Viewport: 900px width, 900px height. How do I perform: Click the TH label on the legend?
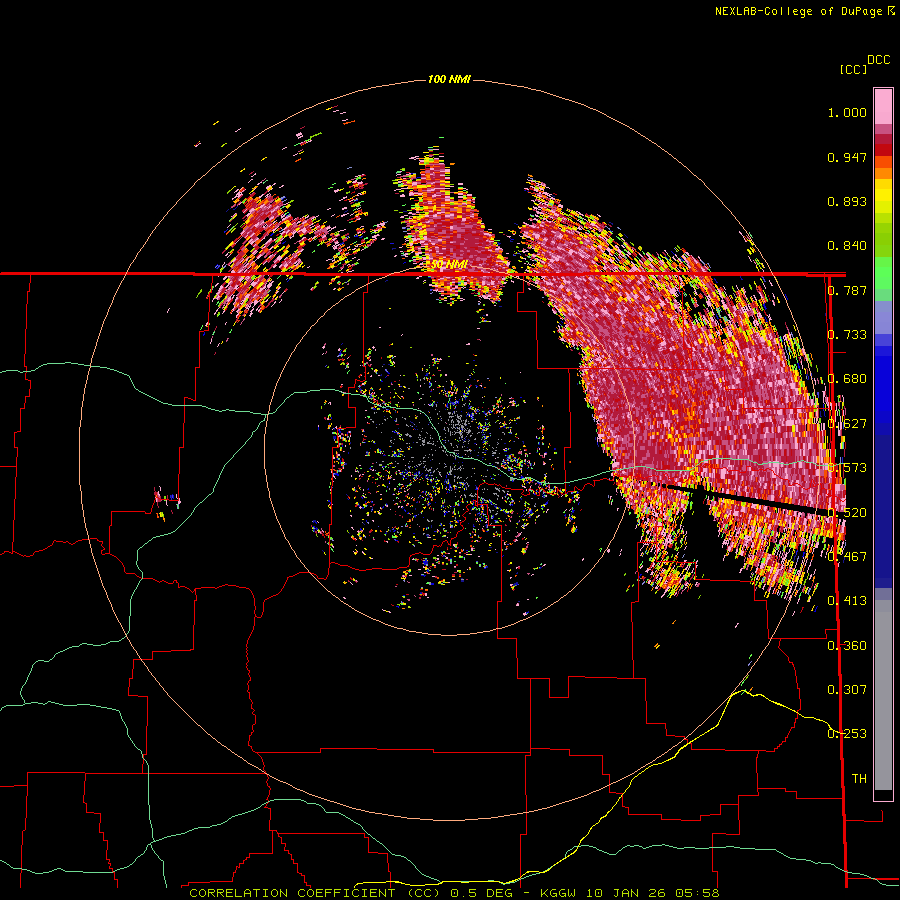point(859,779)
